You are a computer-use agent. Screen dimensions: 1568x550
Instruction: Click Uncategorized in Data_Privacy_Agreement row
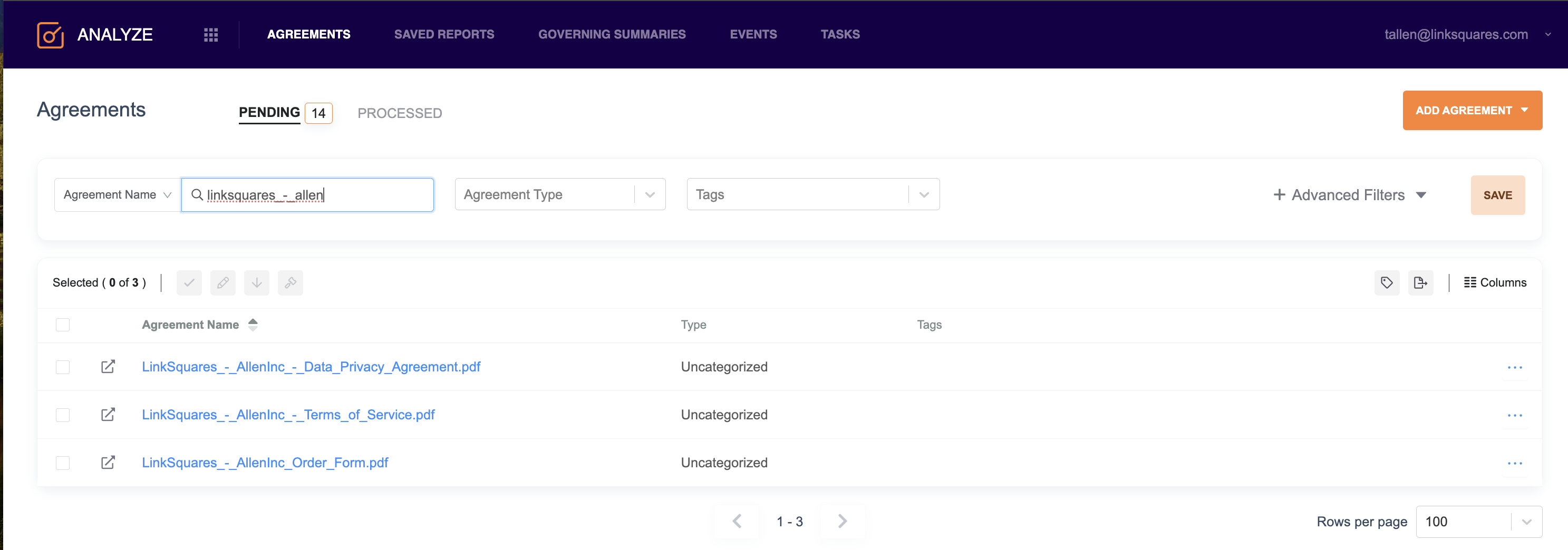[x=724, y=367]
